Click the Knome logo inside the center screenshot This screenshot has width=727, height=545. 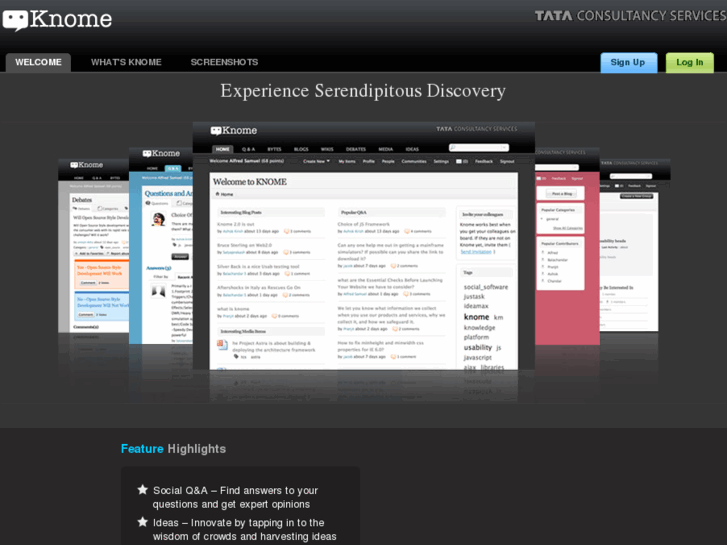tap(234, 131)
